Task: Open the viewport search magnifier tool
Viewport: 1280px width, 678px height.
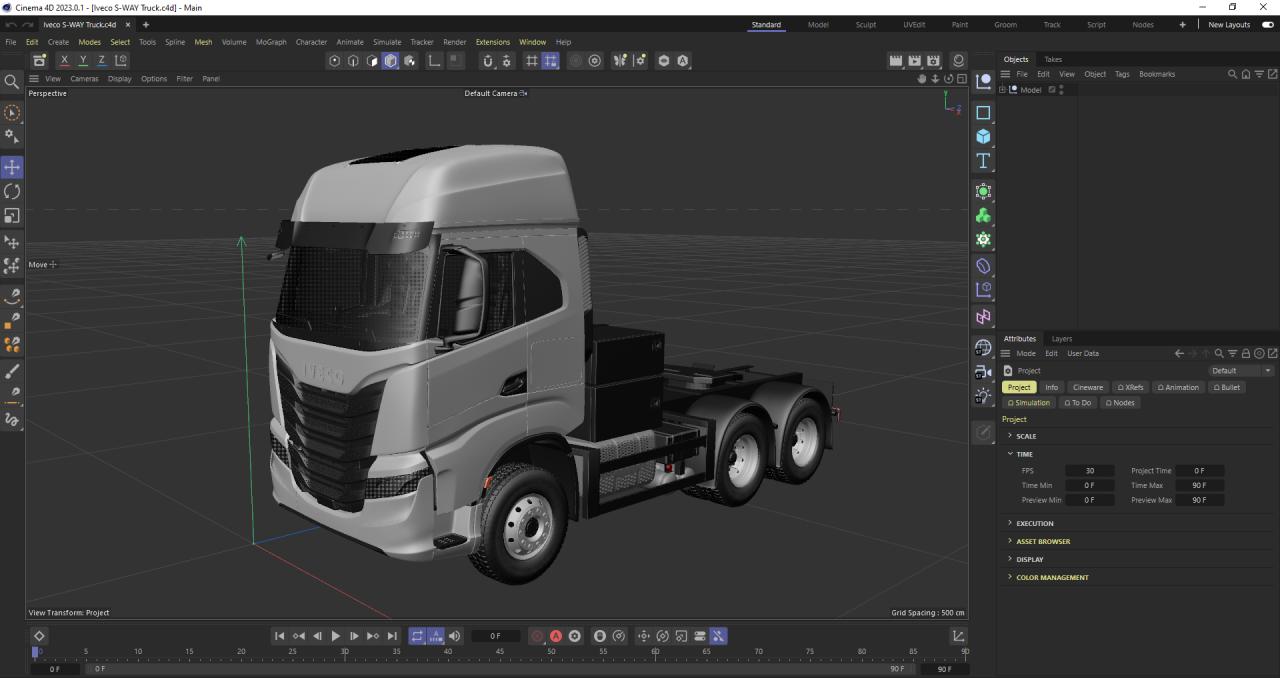Action: [x=12, y=82]
